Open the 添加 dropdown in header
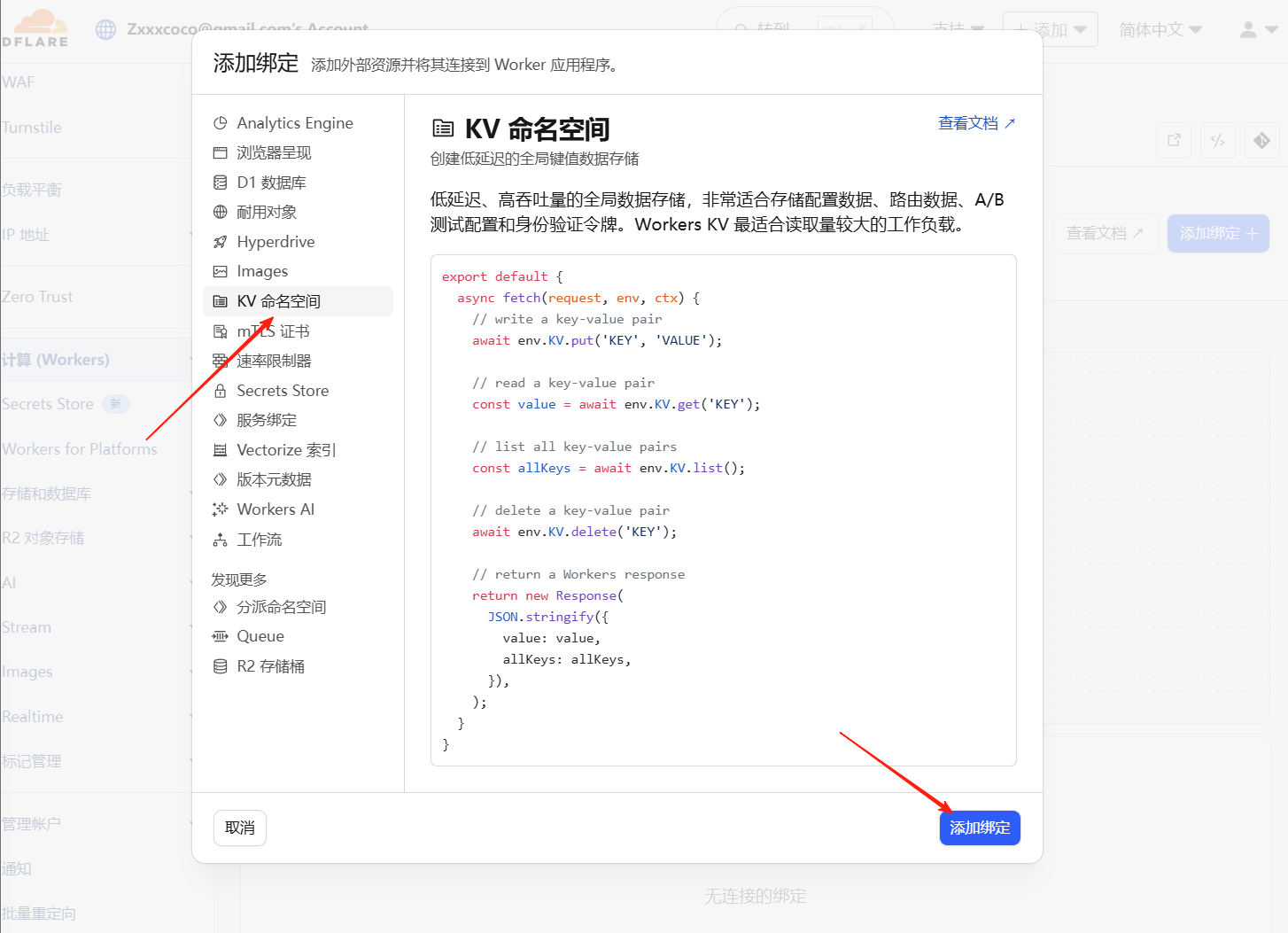The image size is (1288, 933). (x=1051, y=29)
